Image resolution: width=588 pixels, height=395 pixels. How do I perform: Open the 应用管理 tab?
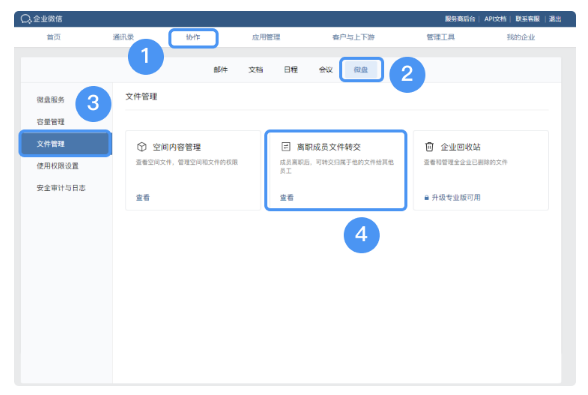[266, 37]
